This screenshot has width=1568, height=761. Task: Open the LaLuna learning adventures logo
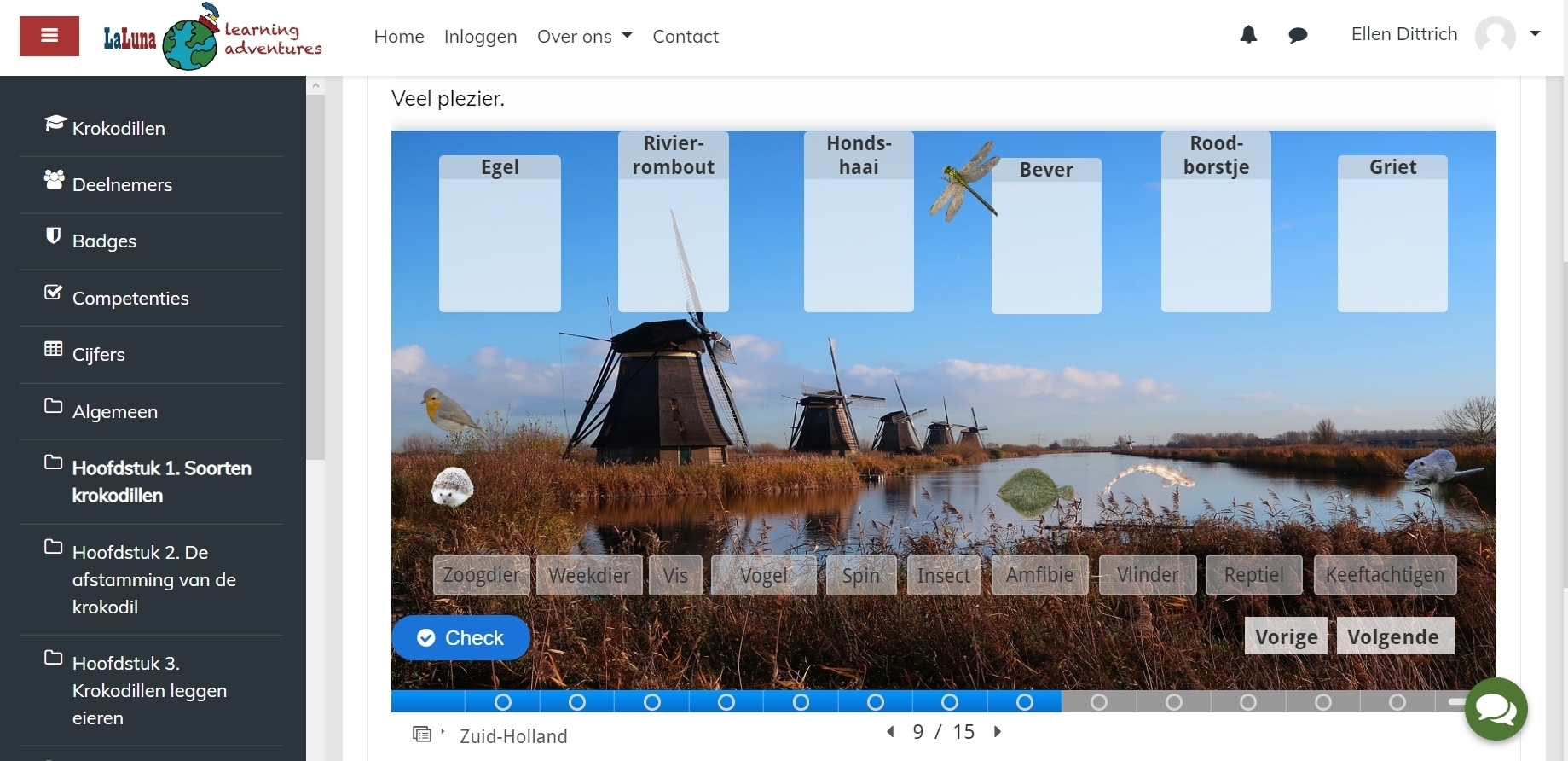pyautogui.click(x=212, y=37)
